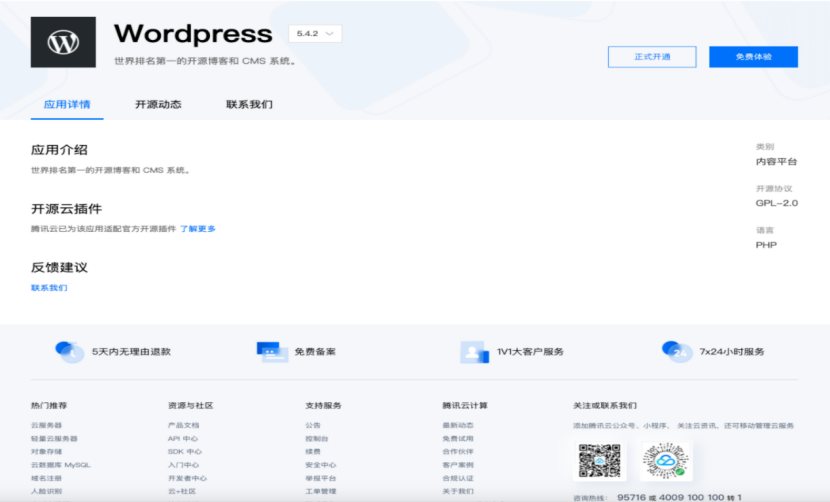Go to SDK 中心 link
The image size is (830, 502).
point(185,452)
